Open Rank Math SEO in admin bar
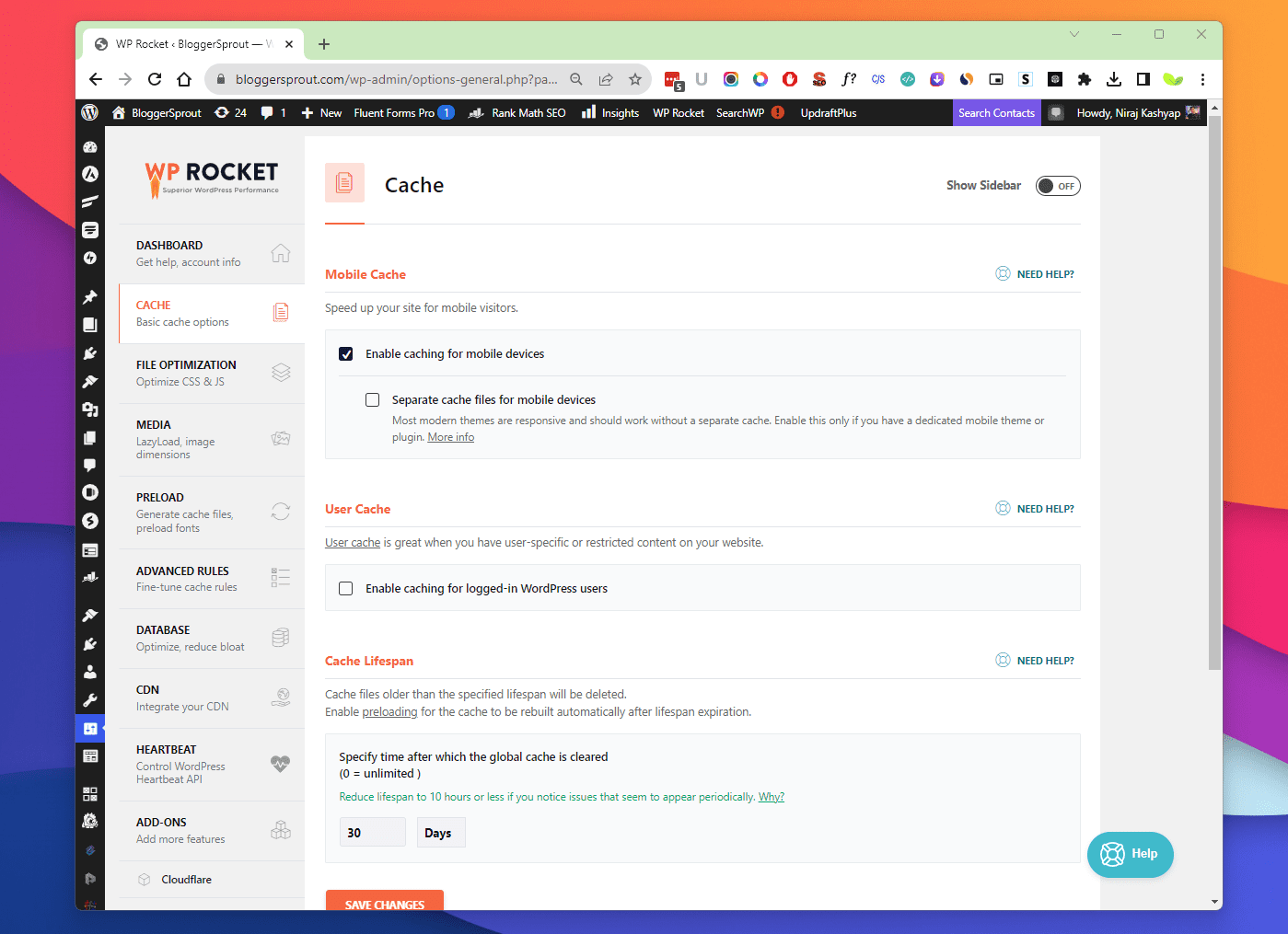The image size is (1288, 934). click(517, 112)
